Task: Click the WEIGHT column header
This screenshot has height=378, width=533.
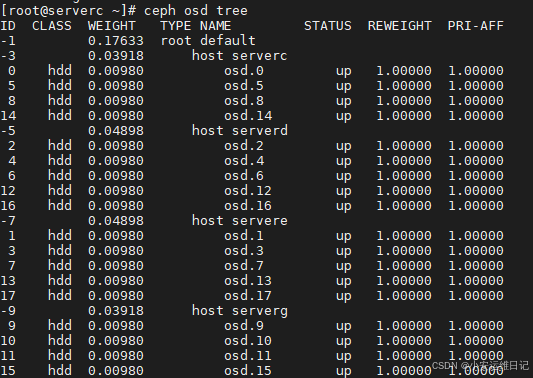Action: [111, 26]
